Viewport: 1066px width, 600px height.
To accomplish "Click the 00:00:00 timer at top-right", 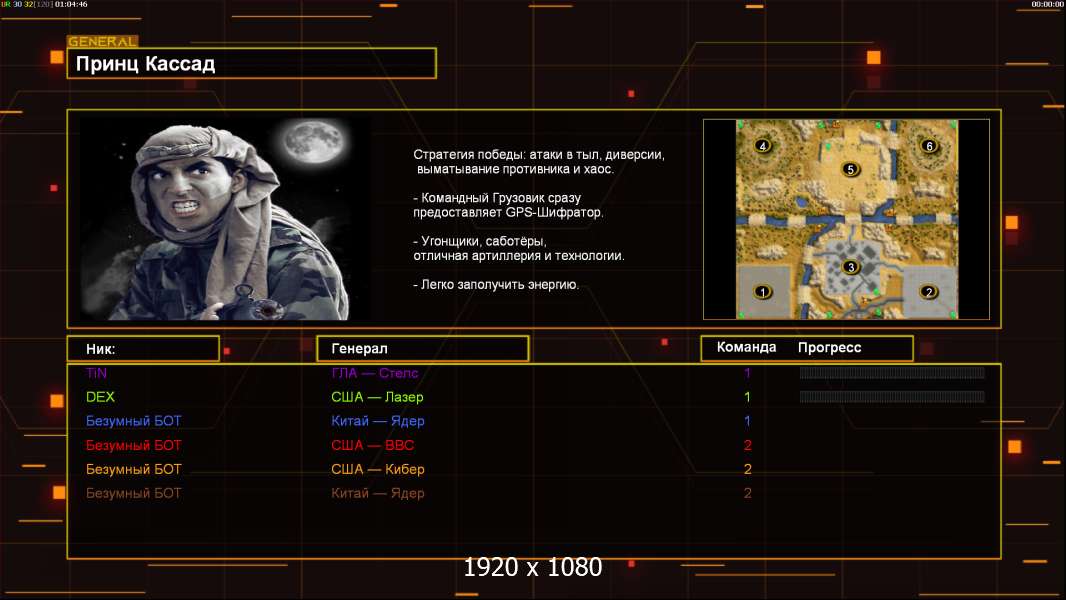I will coord(1047,4).
